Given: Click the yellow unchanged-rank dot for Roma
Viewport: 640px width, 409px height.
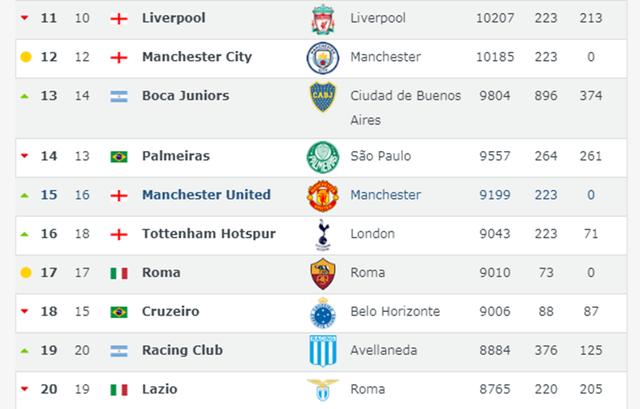Looking at the screenshot, I should pos(26,273).
